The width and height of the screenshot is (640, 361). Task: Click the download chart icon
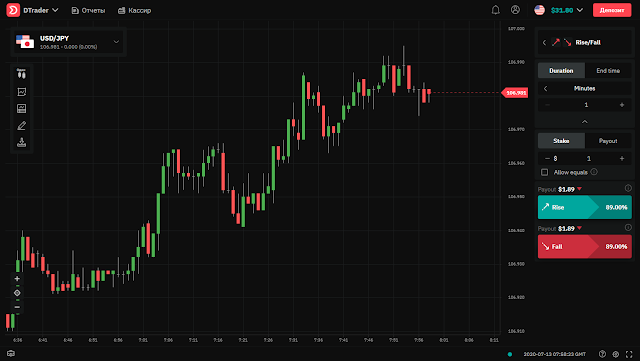22,142
